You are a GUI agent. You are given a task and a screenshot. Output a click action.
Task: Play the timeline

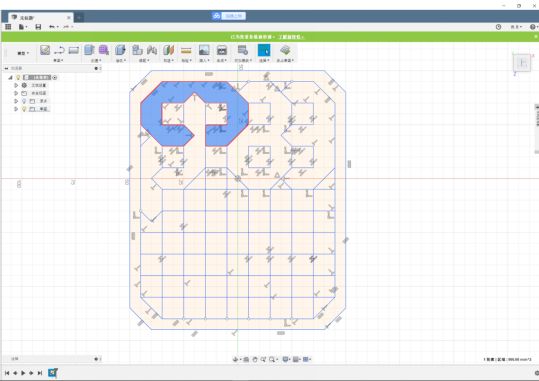pyautogui.click(x=23, y=373)
